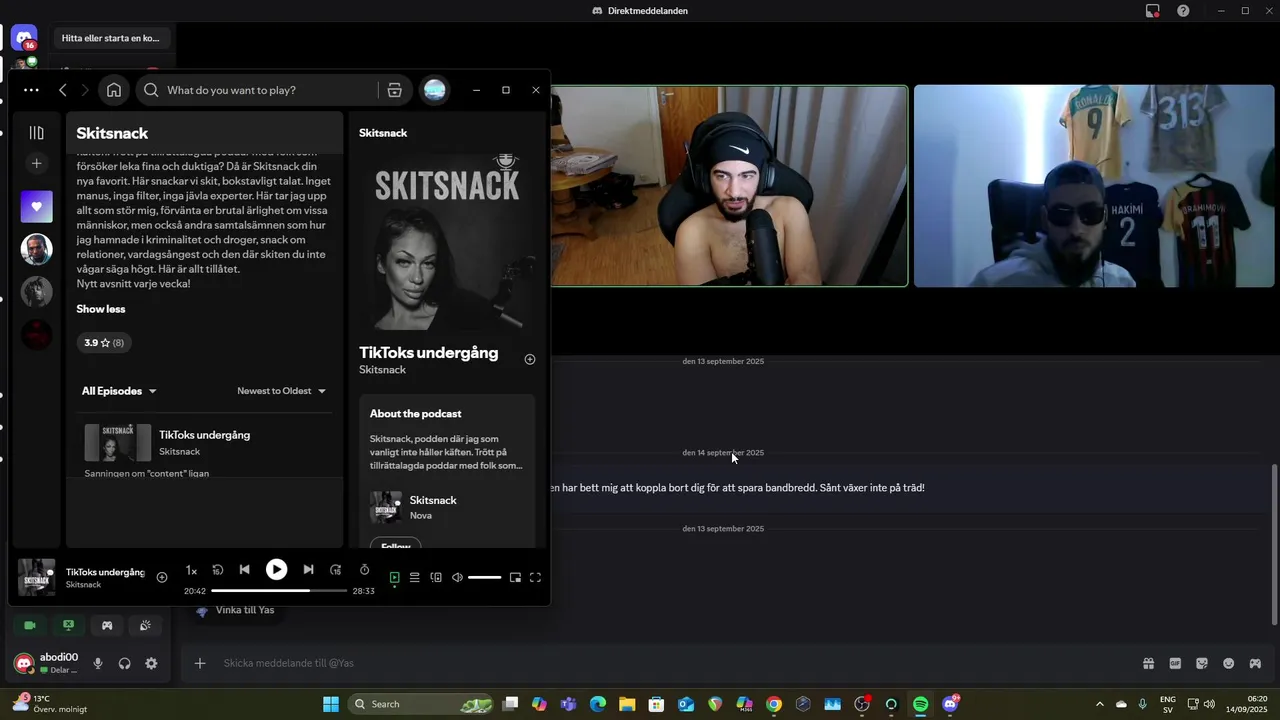The width and height of the screenshot is (1280, 720).
Task: Open the Spotify profile avatar menu
Action: (x=435, y=90)
